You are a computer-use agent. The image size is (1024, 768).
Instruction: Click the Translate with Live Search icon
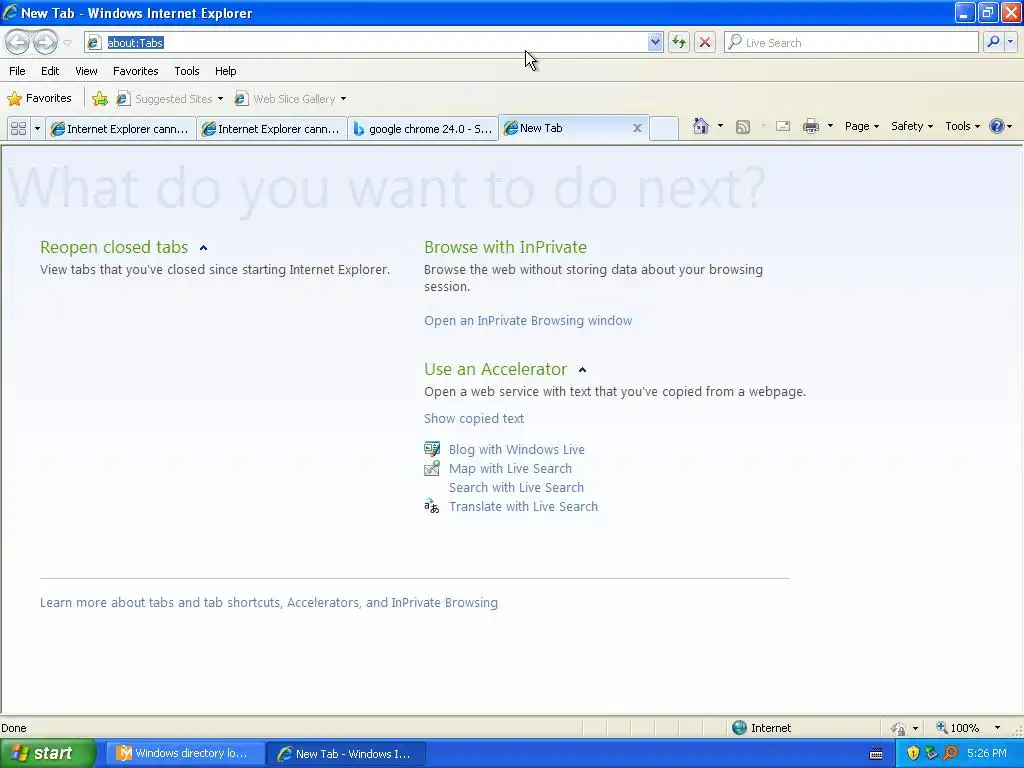tap(432, 506)
